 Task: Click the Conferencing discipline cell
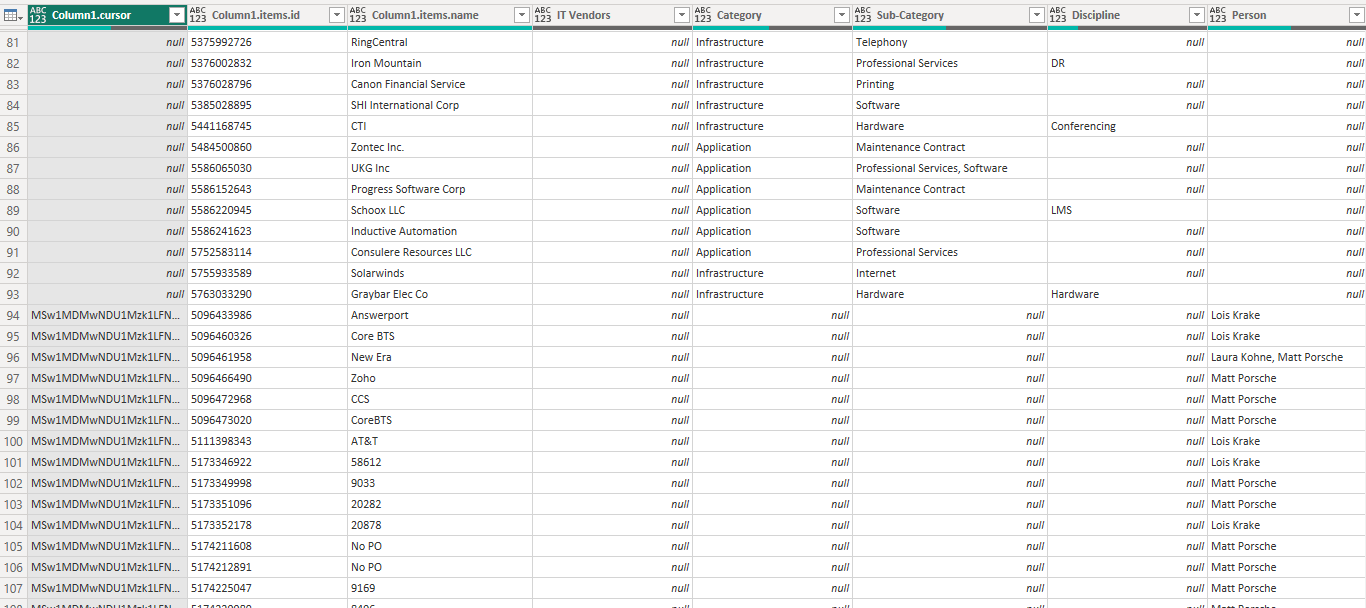pyautogui.click(x=1127, y=126)
